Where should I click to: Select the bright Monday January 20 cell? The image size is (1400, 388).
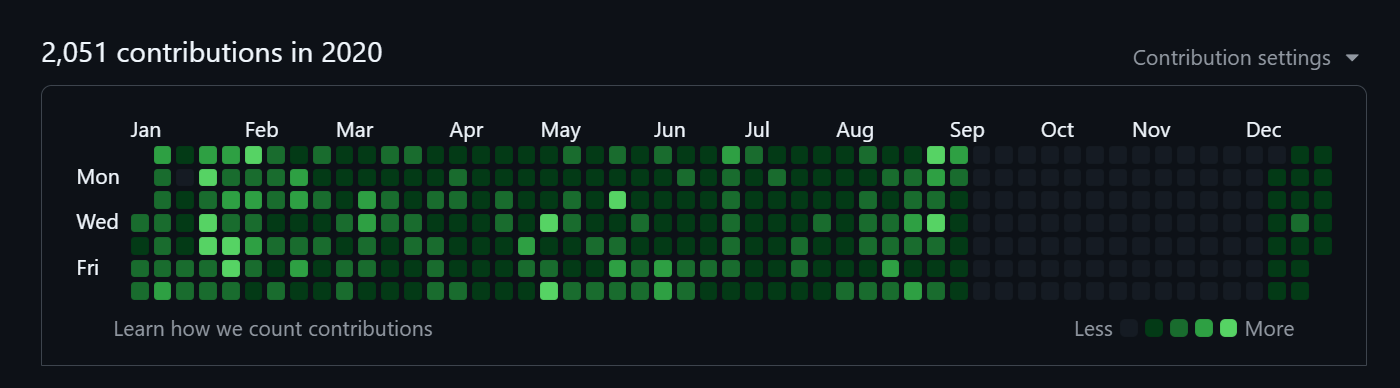tap(208, 177)
